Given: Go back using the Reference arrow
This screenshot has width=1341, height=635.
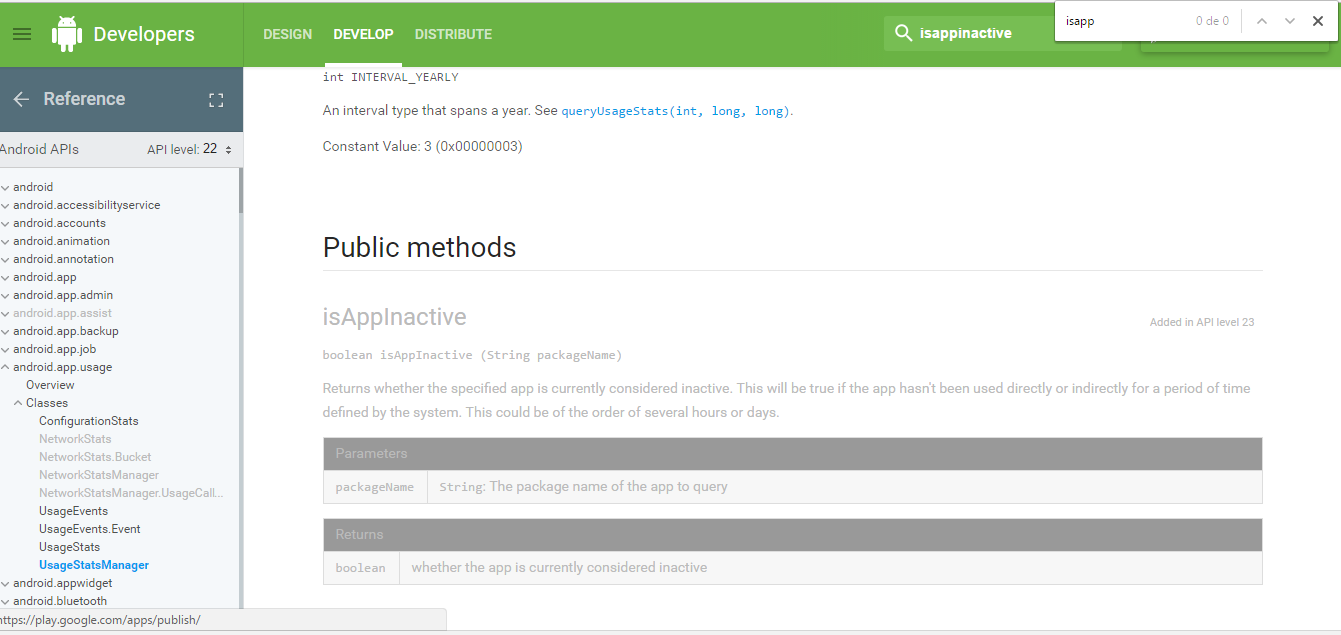Looking at the screenshot, I should [21, 99].
